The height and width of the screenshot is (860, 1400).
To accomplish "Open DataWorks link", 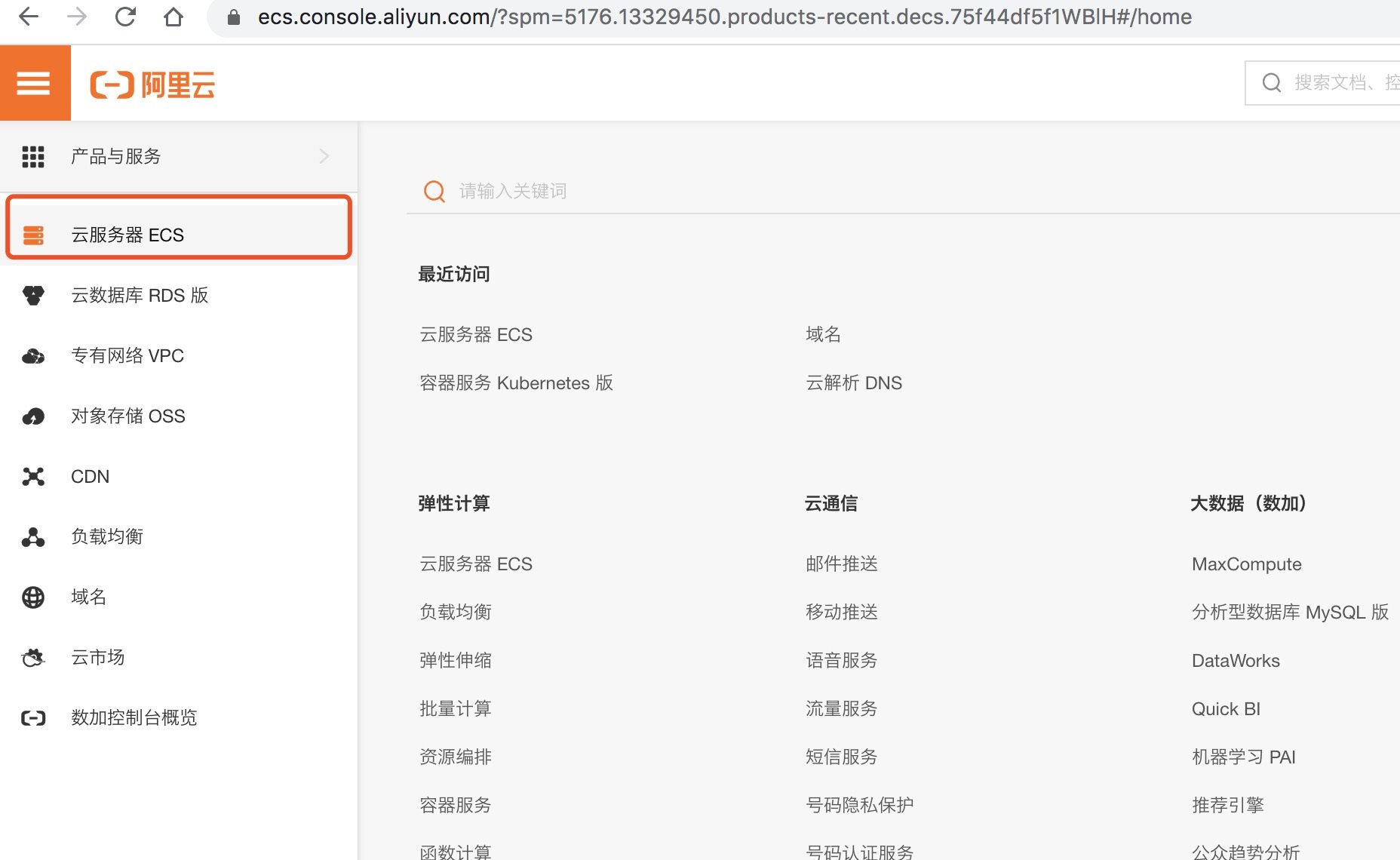I will click(1236, 661).
